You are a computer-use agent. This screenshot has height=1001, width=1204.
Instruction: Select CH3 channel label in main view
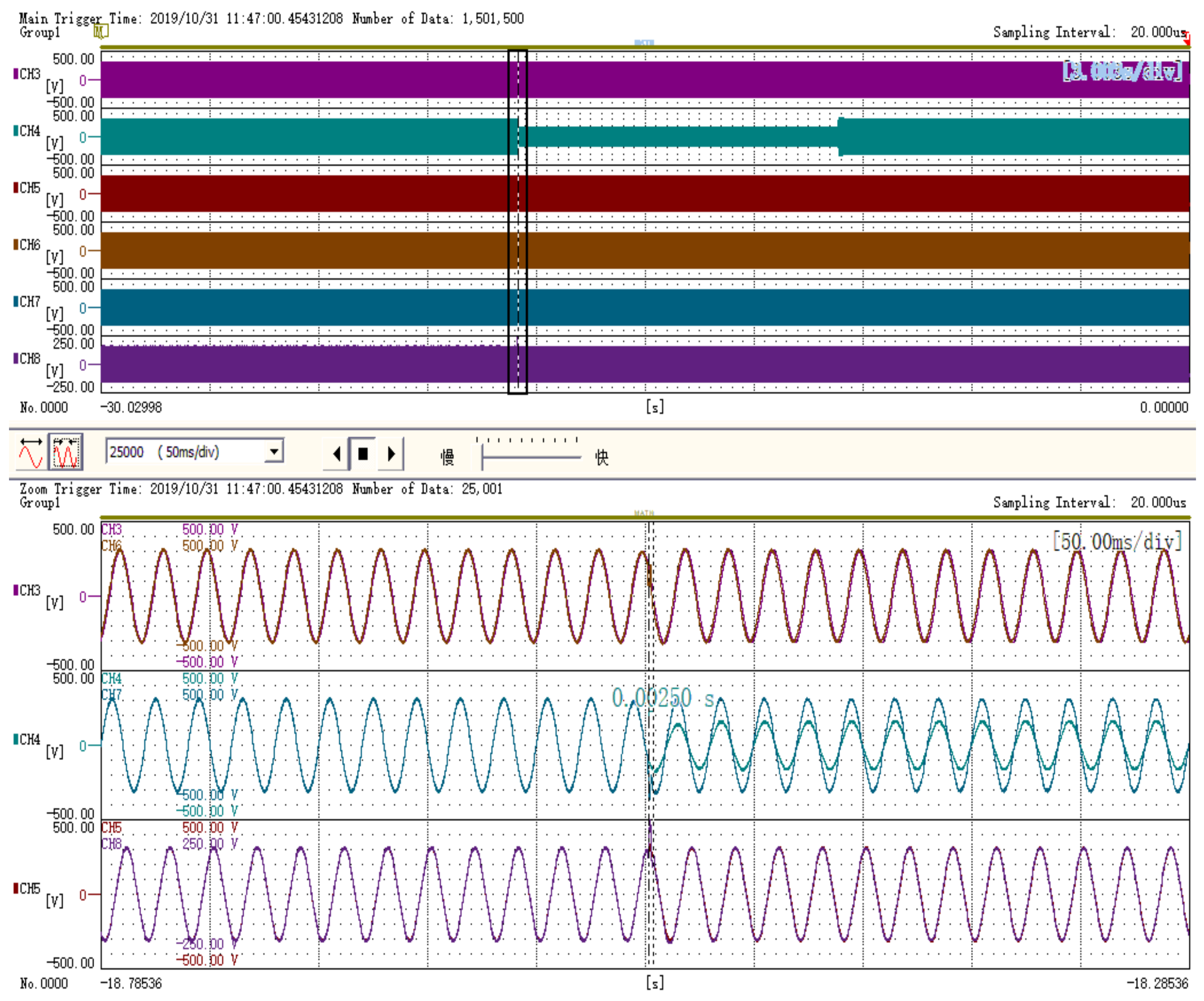pos(30,74)
